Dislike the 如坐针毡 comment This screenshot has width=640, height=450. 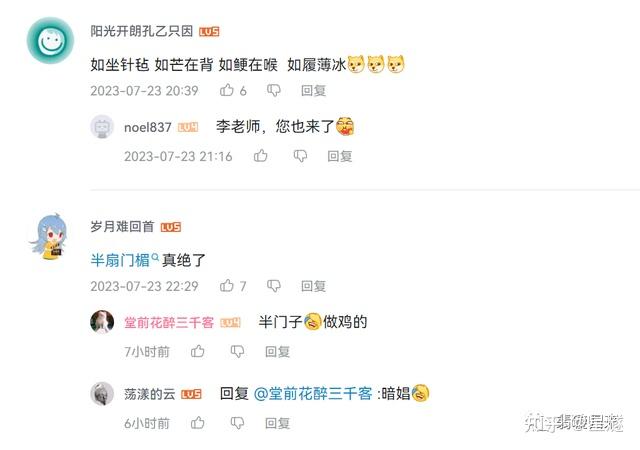273,90
